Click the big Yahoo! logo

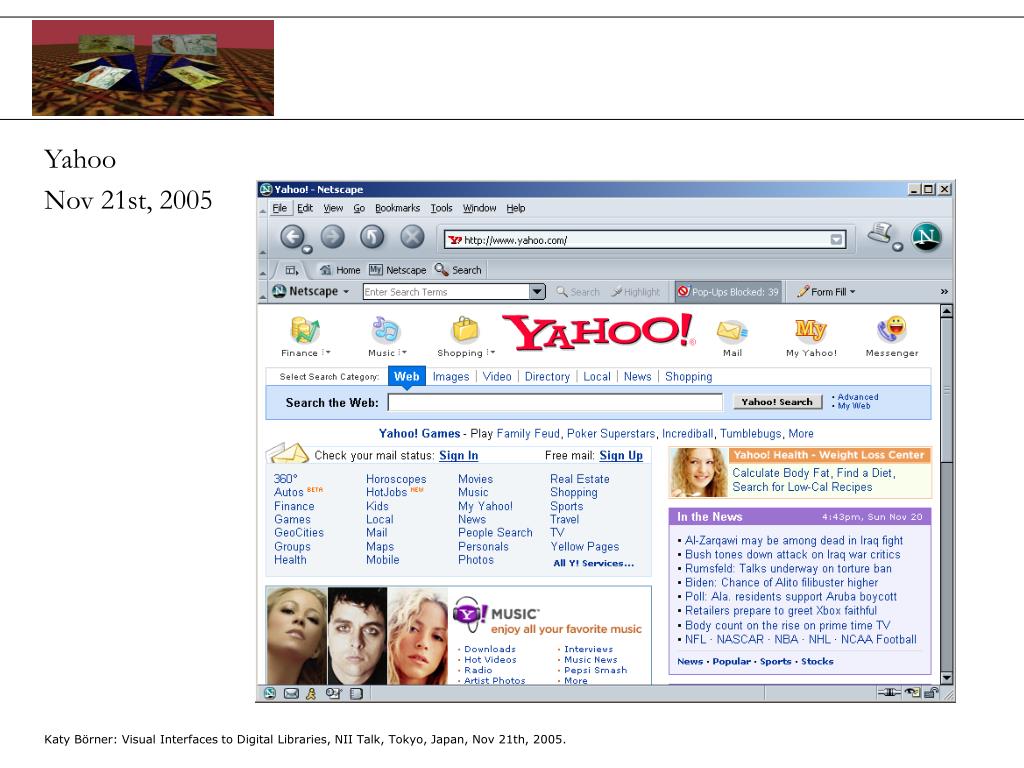click(598, 331)
